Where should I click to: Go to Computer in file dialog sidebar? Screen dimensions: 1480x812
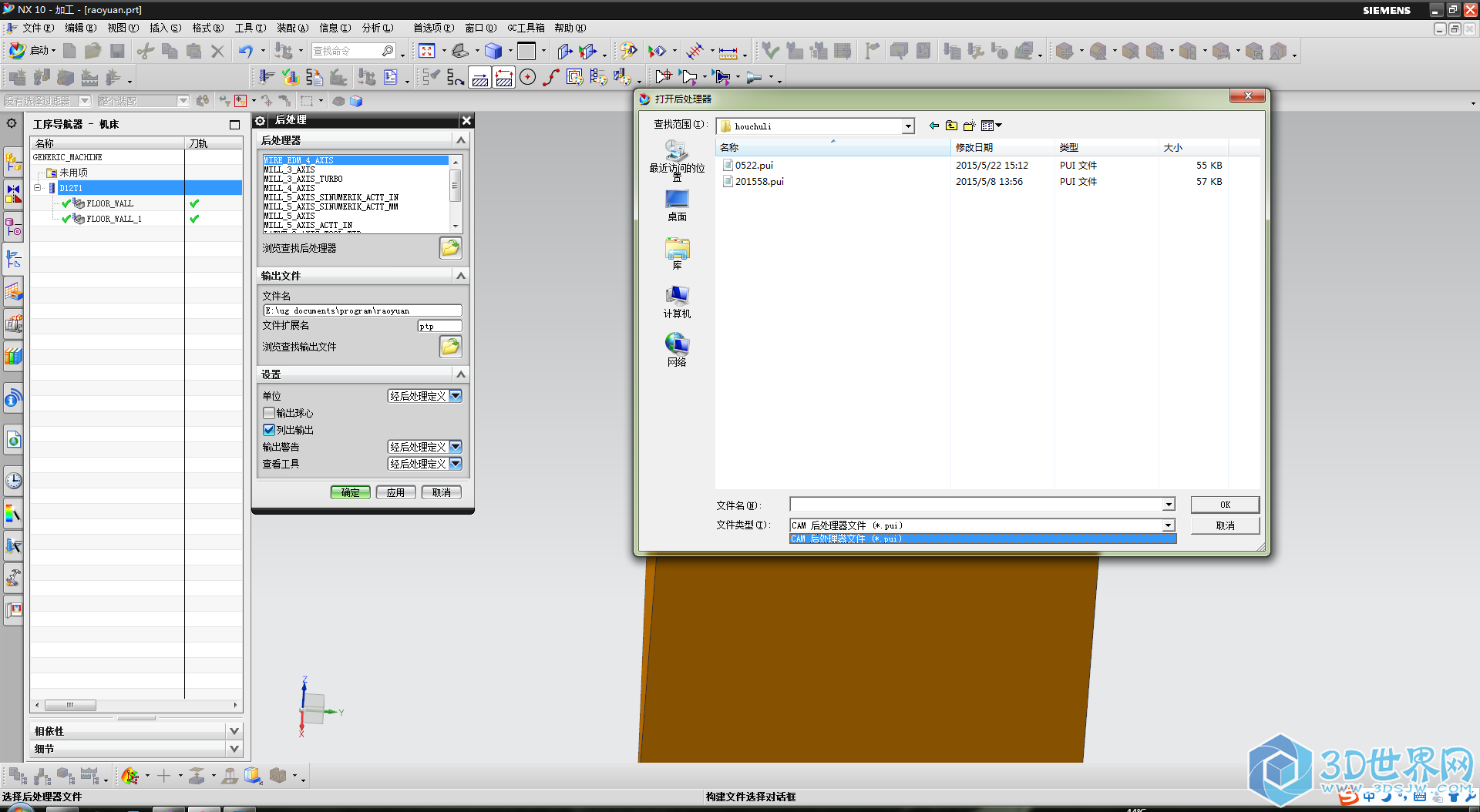[677, 302]
